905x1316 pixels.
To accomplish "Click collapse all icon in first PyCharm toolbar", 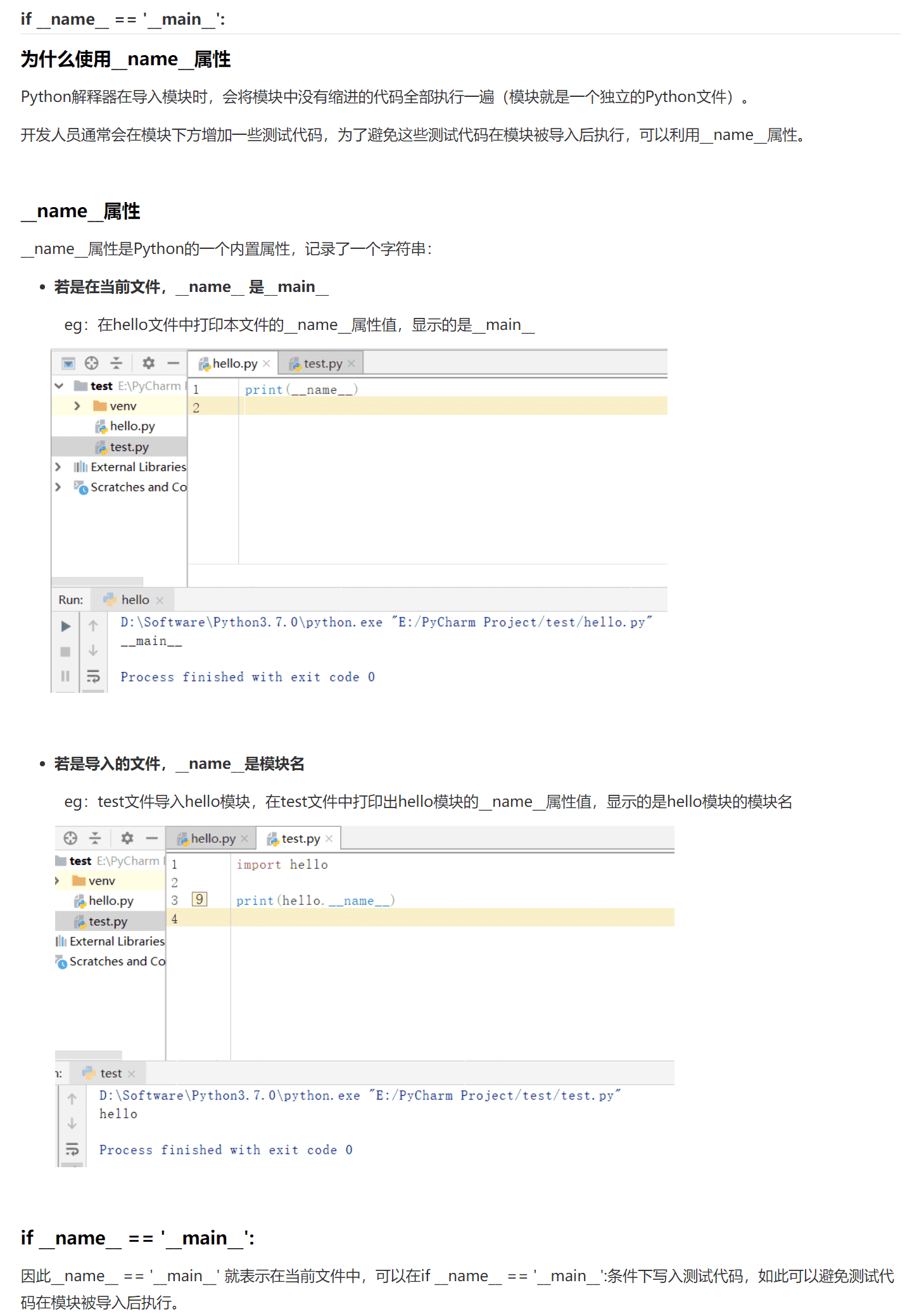I will tap(116, 363).
